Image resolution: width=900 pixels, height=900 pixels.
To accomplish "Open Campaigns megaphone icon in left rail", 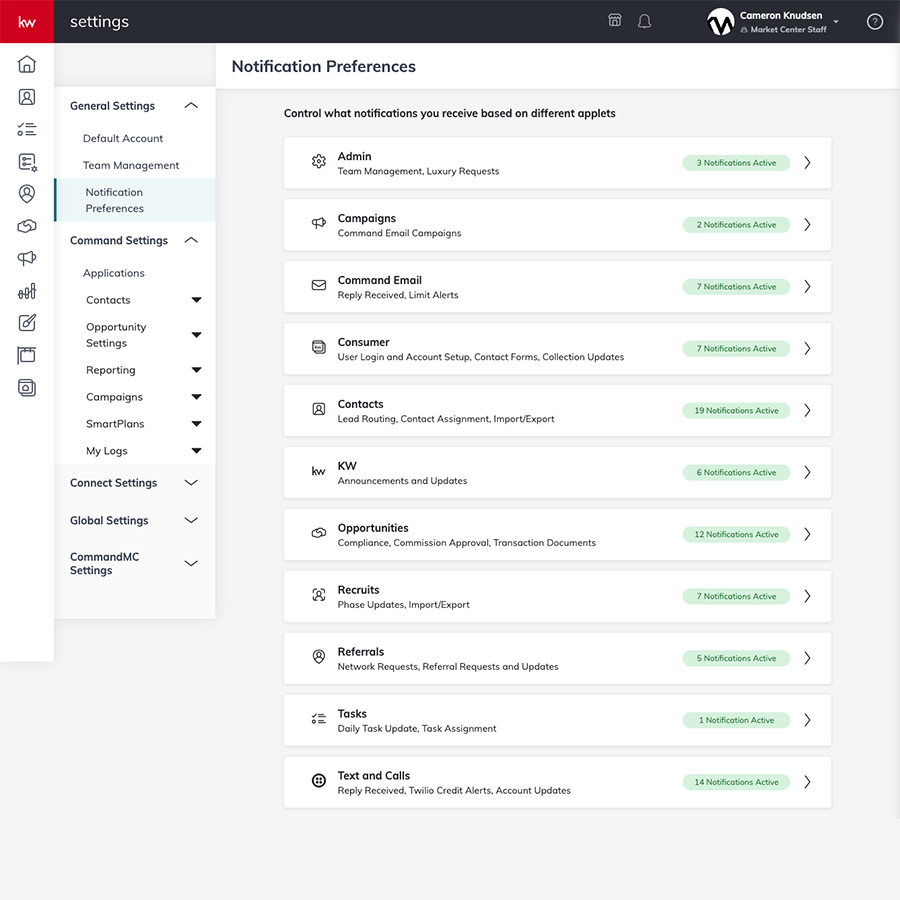I will (26, 258).
